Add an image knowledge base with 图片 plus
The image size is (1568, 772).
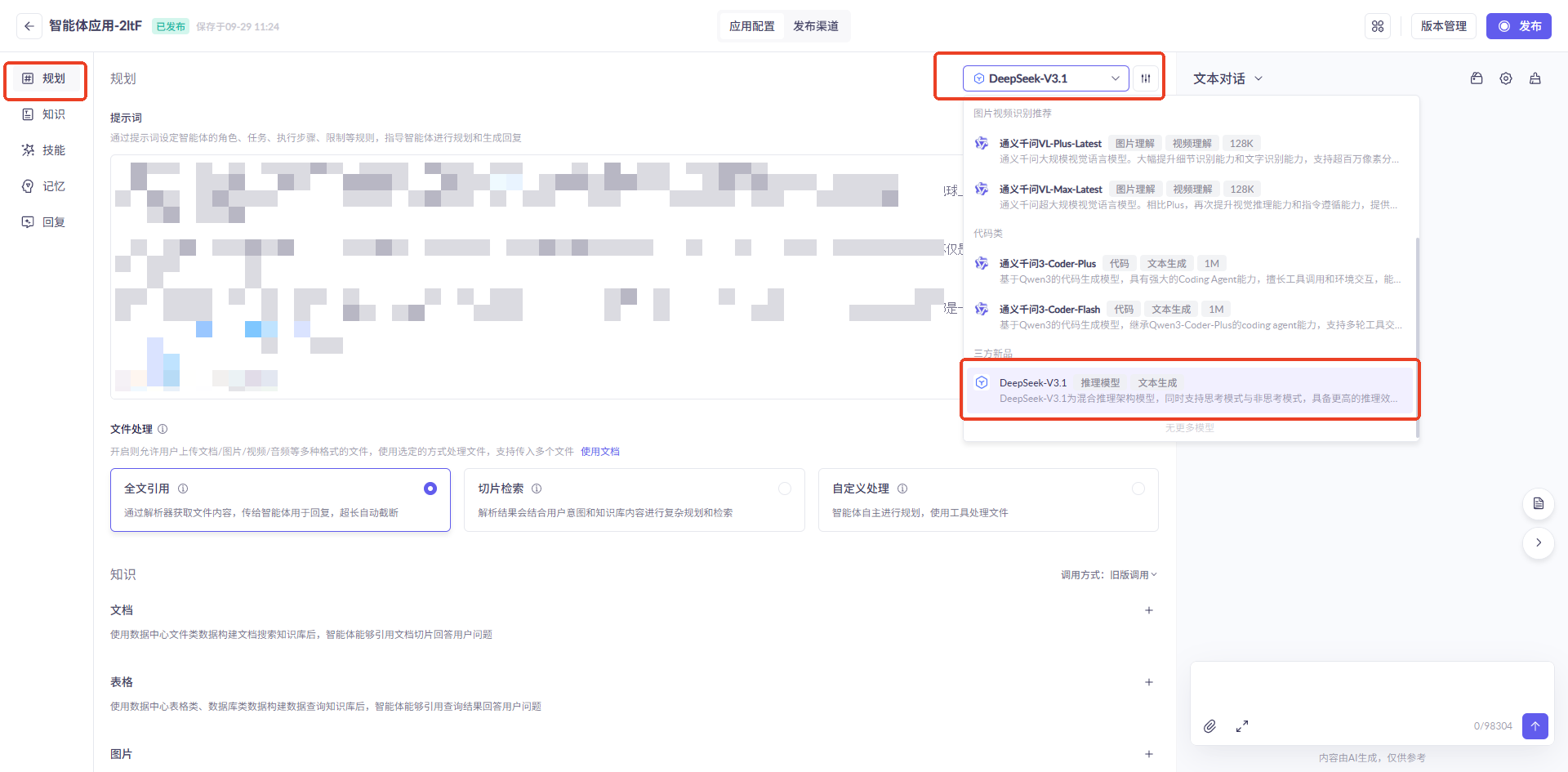[1149, 754]
